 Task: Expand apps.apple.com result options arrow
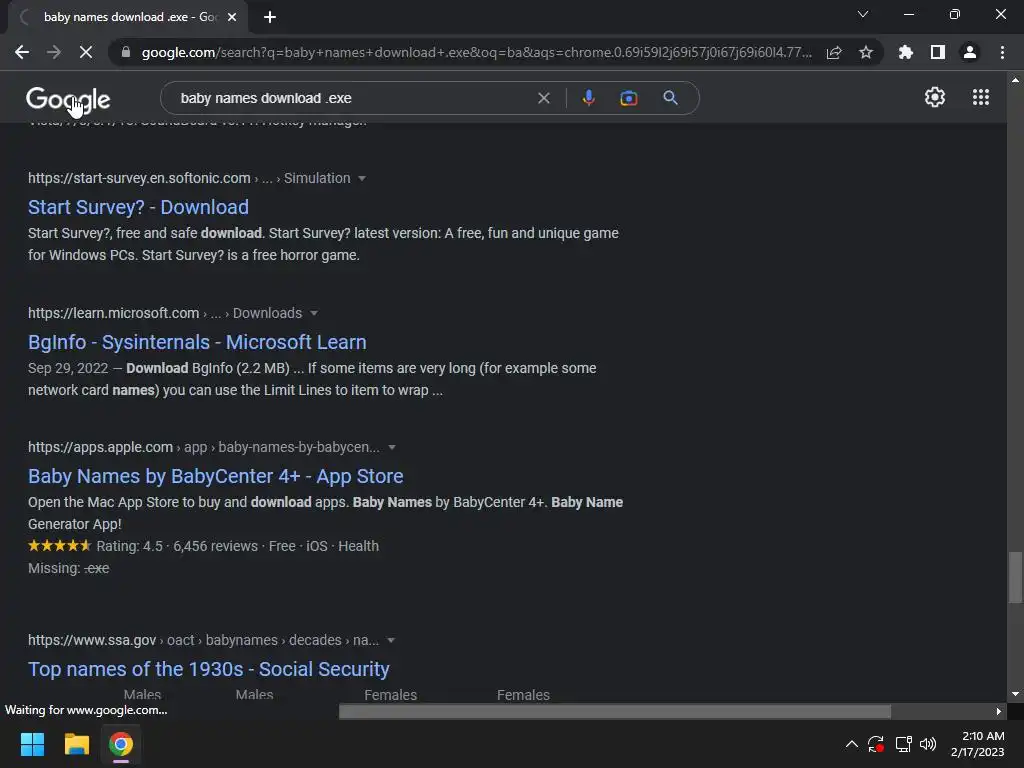pos(392,447)
